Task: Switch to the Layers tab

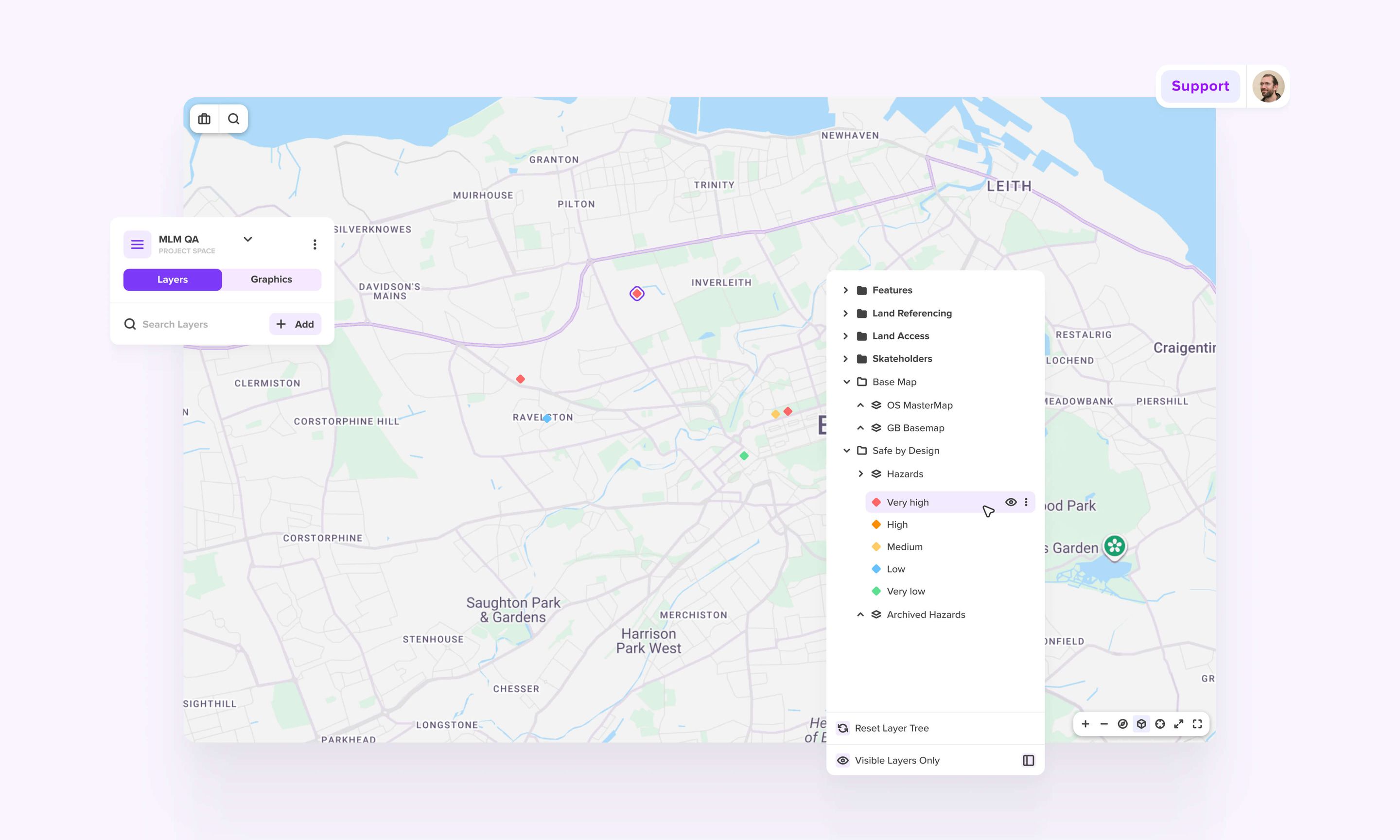Action: pos(173,280)
